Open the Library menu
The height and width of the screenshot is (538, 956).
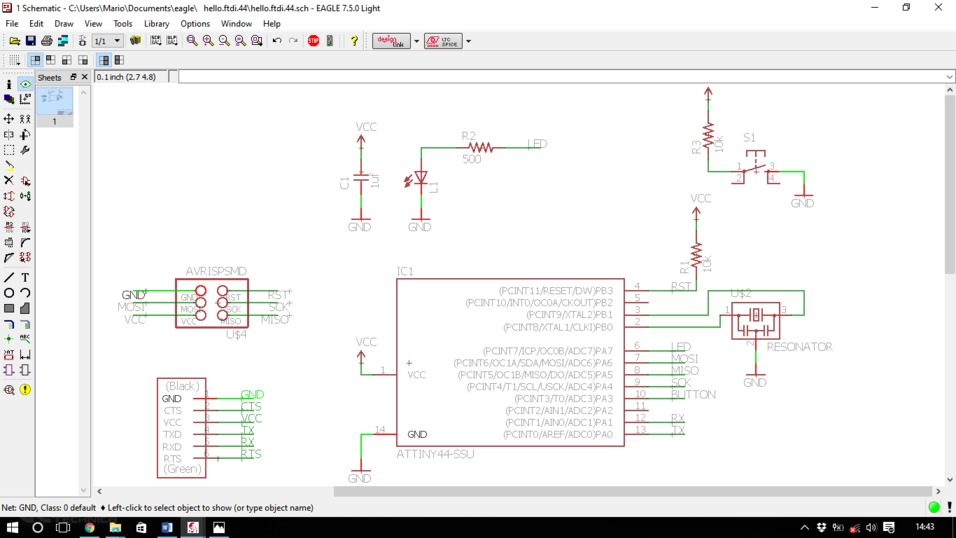click(156, 24)
